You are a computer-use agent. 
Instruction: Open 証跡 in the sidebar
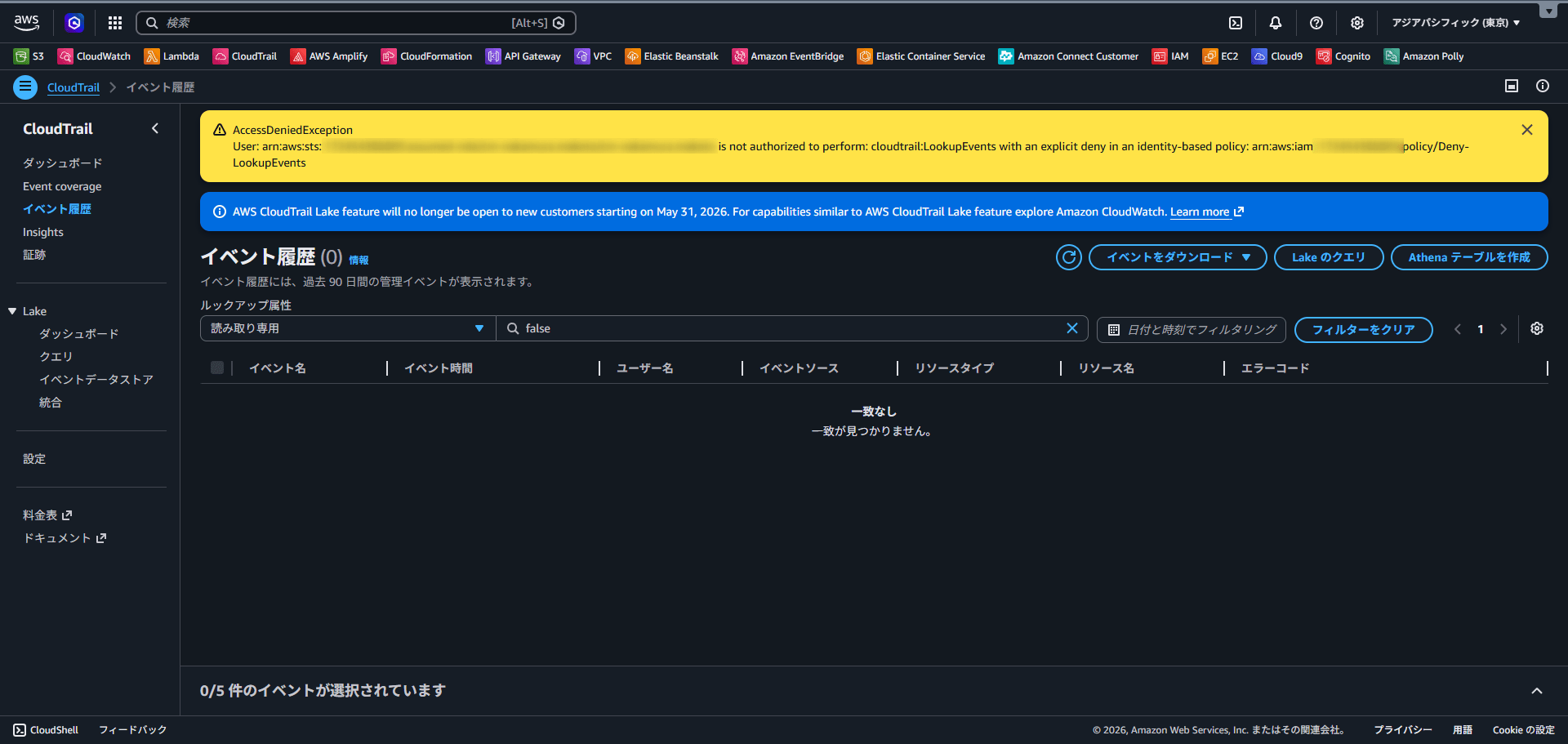point(34,255)
